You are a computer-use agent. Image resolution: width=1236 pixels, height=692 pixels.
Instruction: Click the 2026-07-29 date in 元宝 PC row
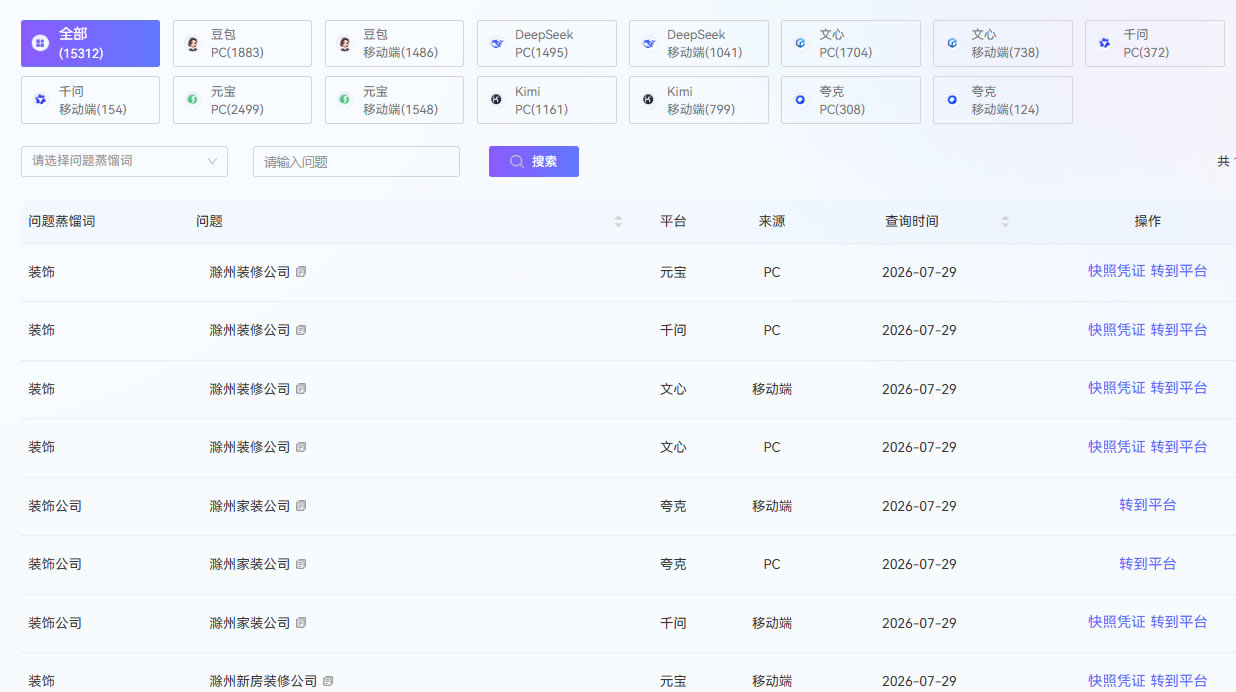[x=919, y=272]
